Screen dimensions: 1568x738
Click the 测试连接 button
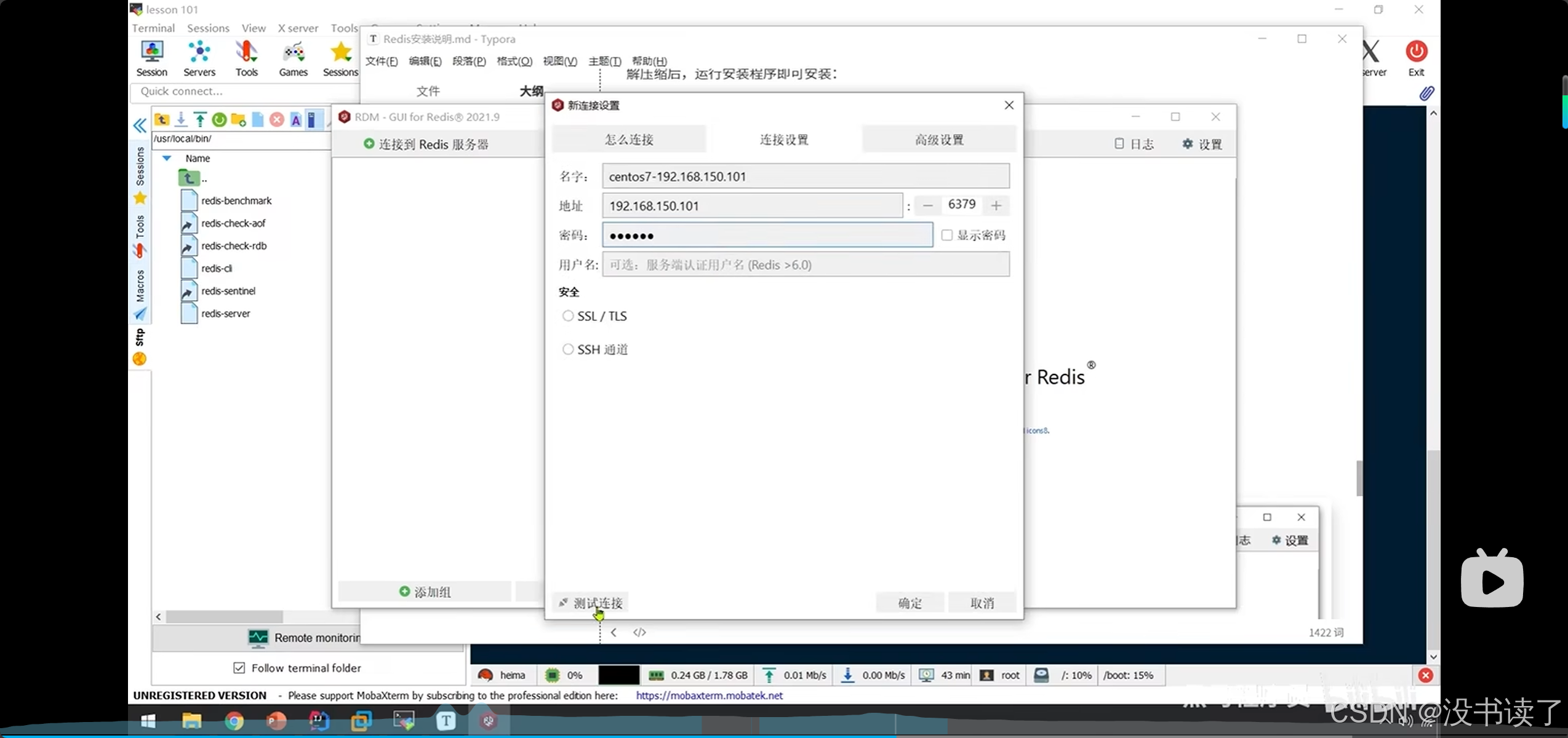pyautogui.click(x=591, y=603)
